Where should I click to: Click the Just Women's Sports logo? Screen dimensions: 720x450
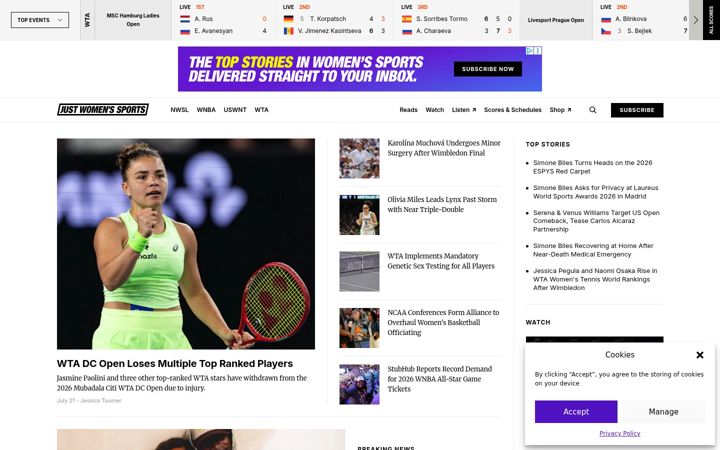(x=103, y=110)
